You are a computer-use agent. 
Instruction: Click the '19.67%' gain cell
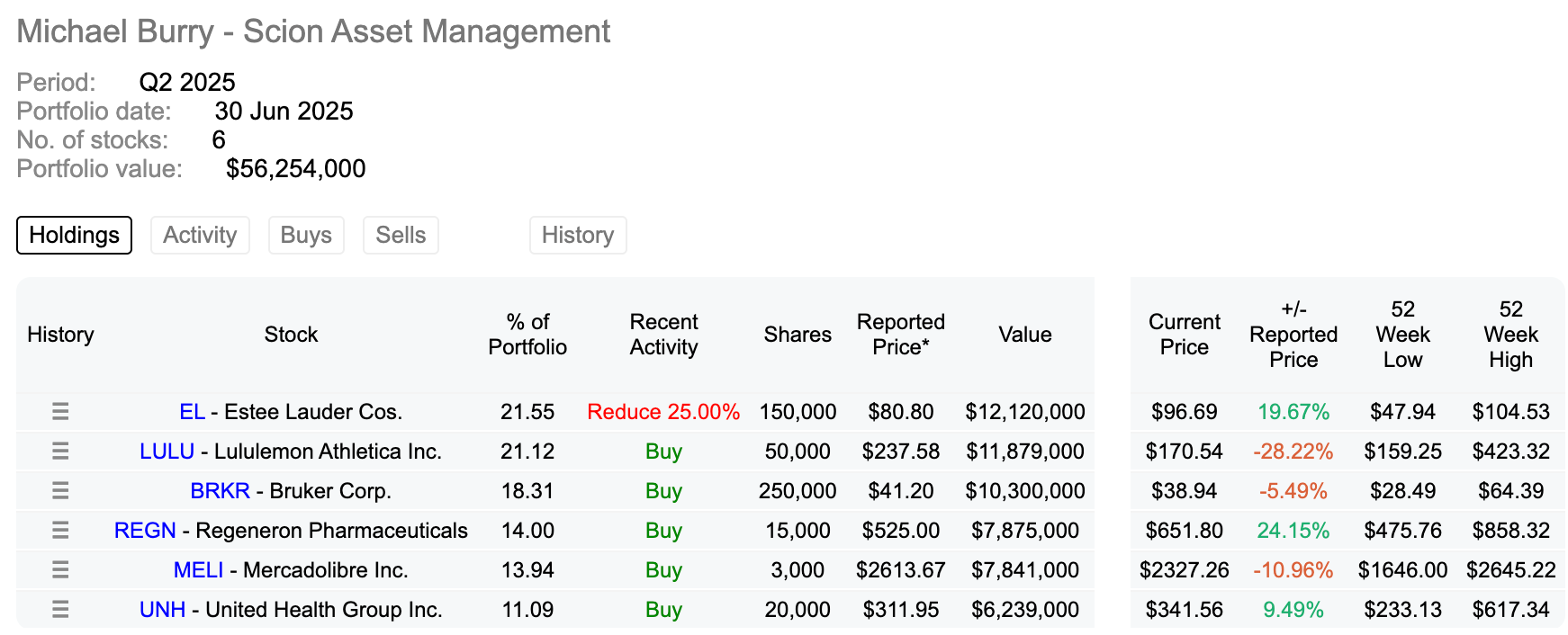click(x=1293, y=412)
